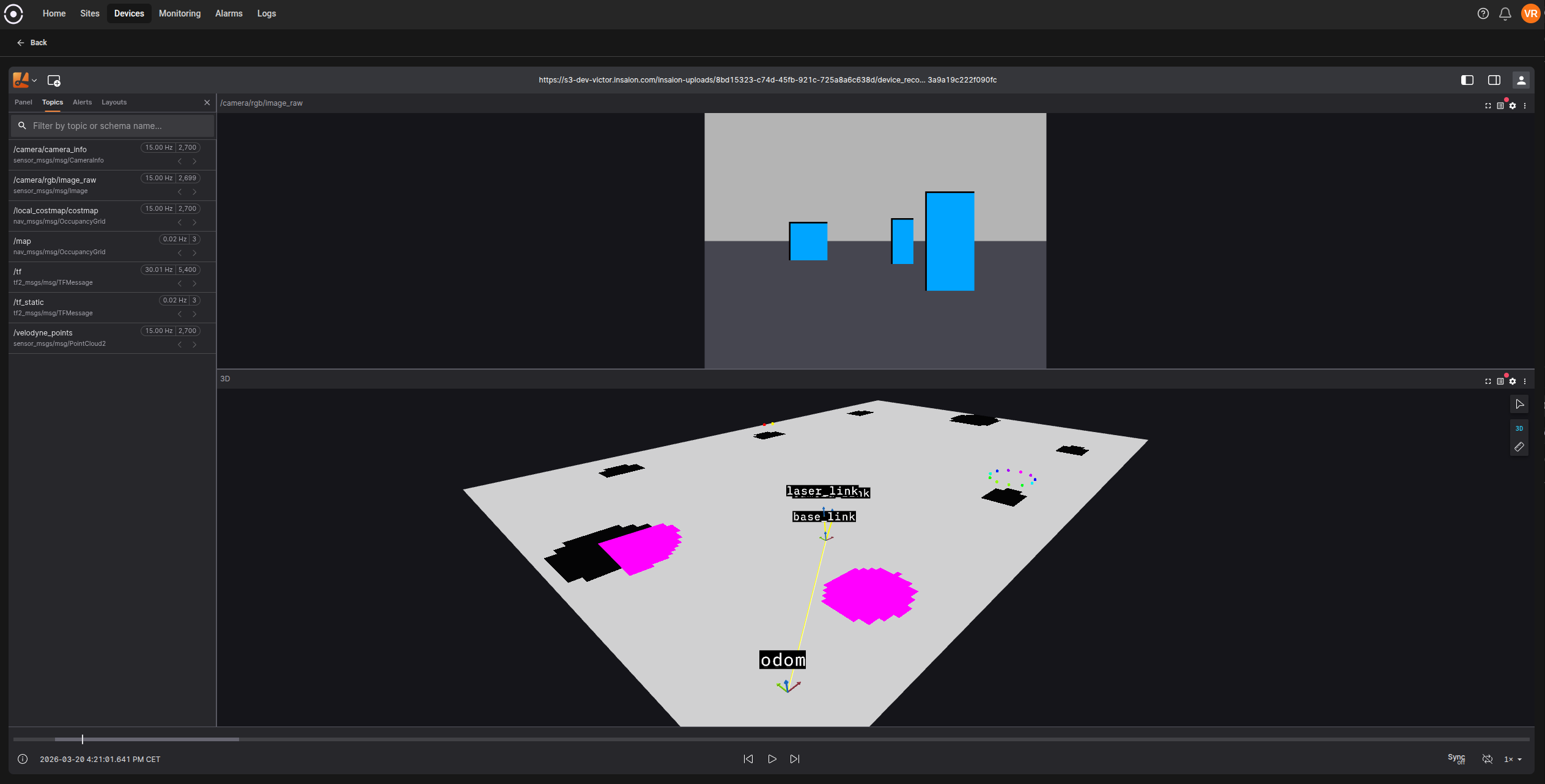Image resolution: width=1545 pixels, height=784 pixels.
Task: Open Logs in top navigation
Action: (267, 13)
